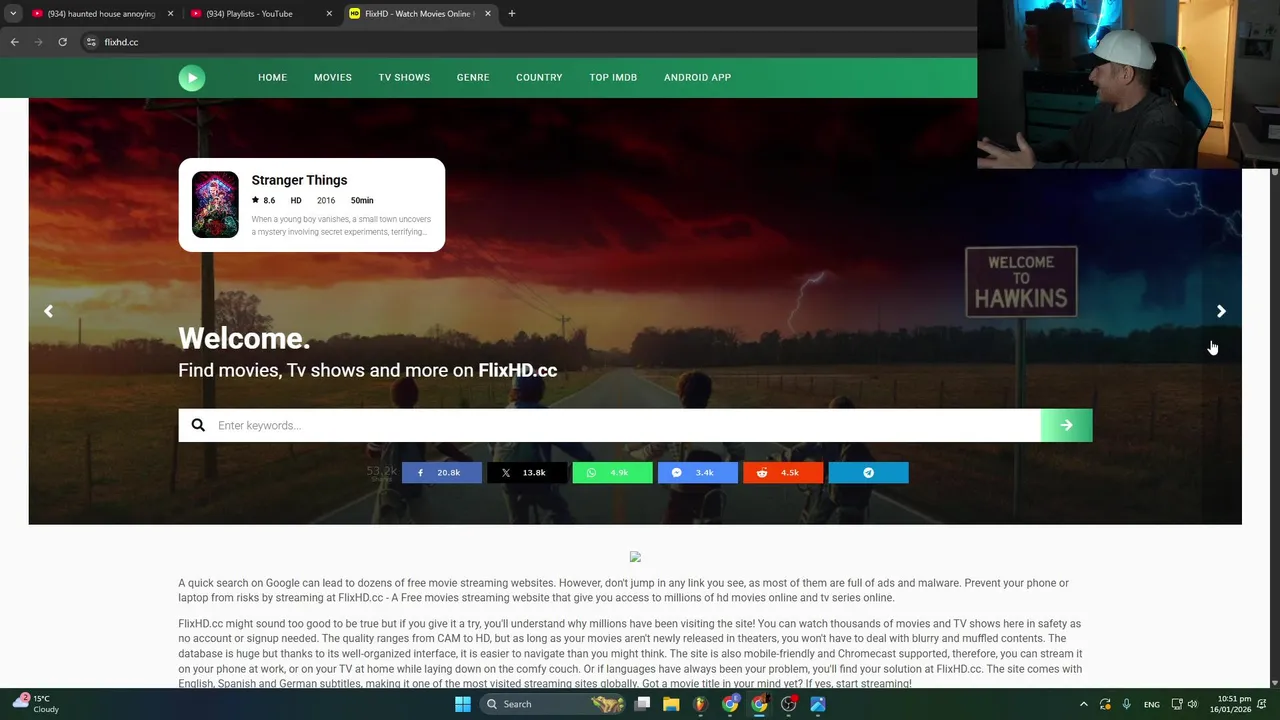The height and width of the screenshot is (720, 1280).
Task: Share on Facebook 20.8k button
Action: (442, 472)
